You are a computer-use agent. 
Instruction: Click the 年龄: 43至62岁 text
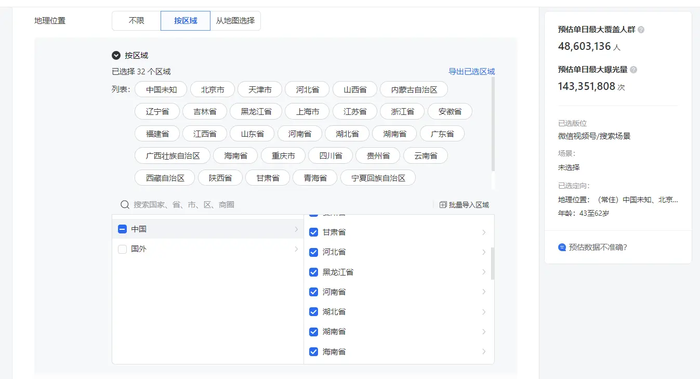[583, 213]
